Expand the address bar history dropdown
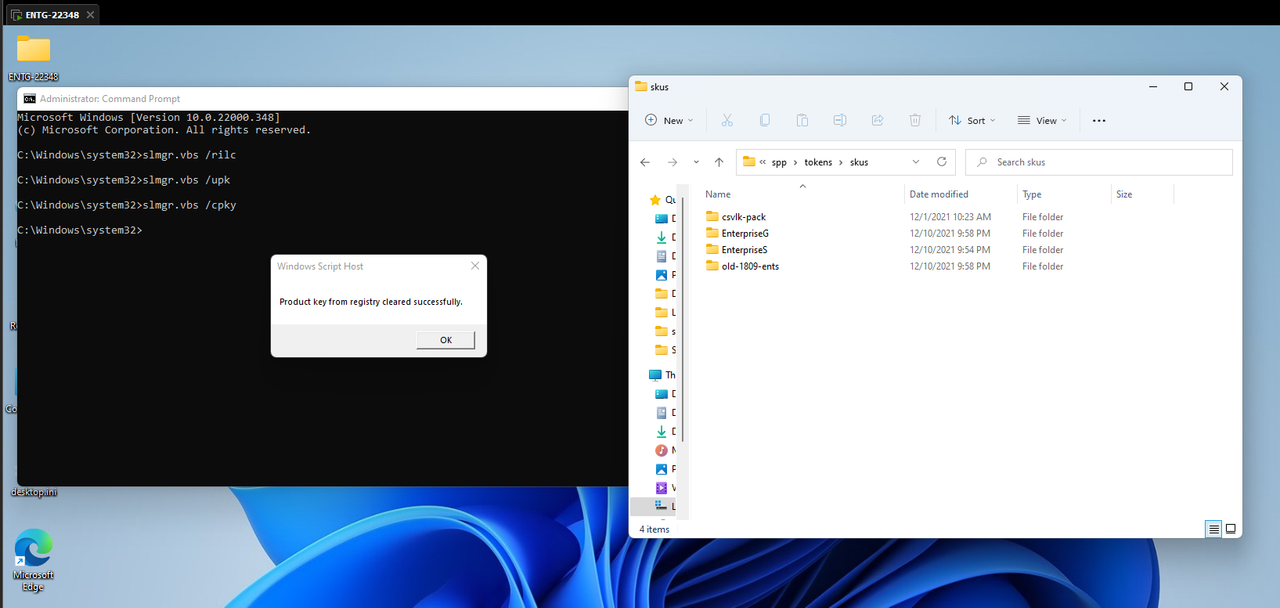 click(x=916, y=162)
